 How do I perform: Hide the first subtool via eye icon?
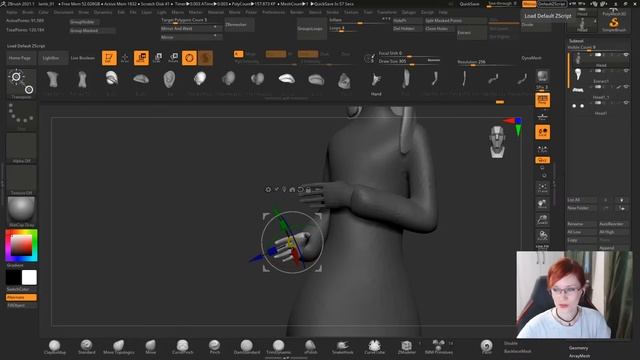coord(626,55)
